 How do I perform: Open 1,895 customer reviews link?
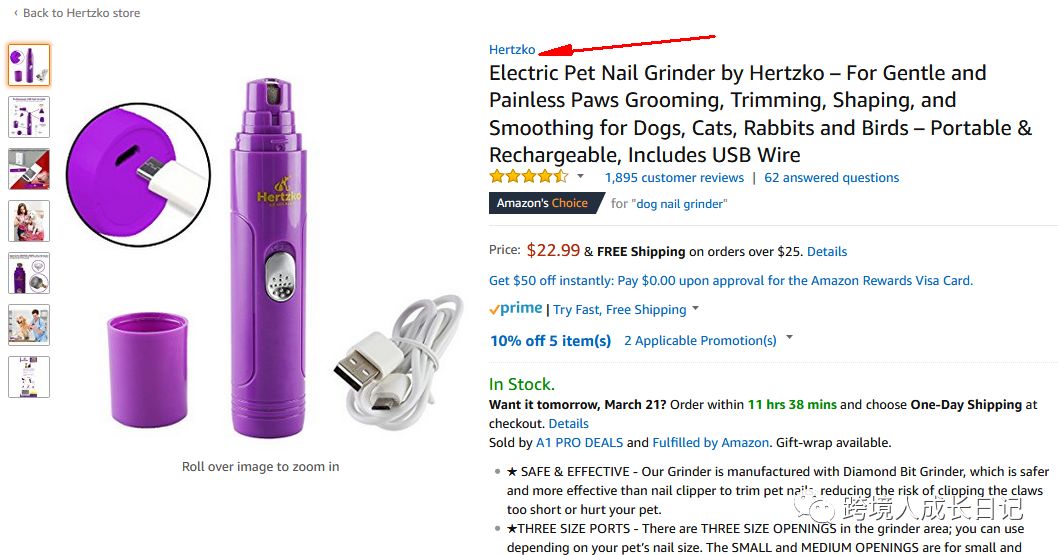coord(674,177)
